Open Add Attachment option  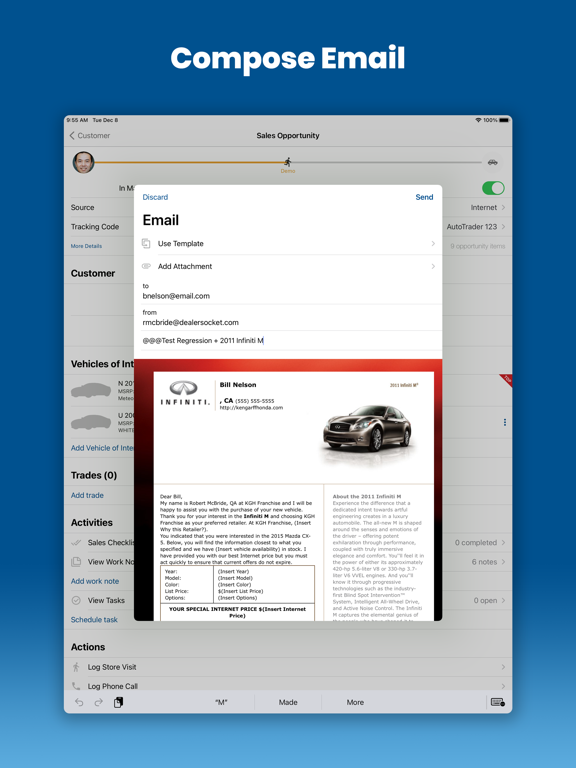click(x=288, y=266)
